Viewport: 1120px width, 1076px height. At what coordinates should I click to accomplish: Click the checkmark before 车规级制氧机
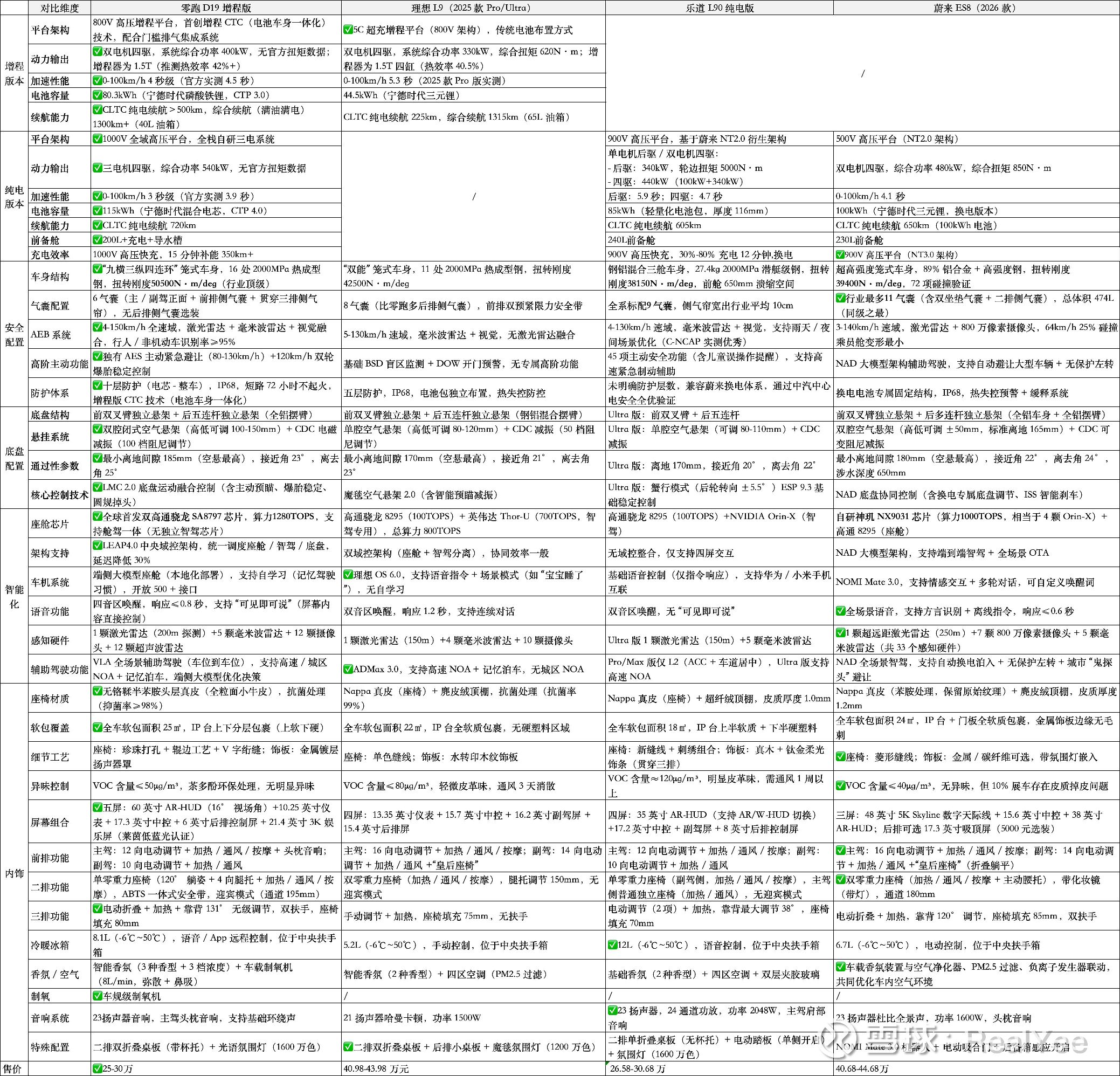(97, 996)
